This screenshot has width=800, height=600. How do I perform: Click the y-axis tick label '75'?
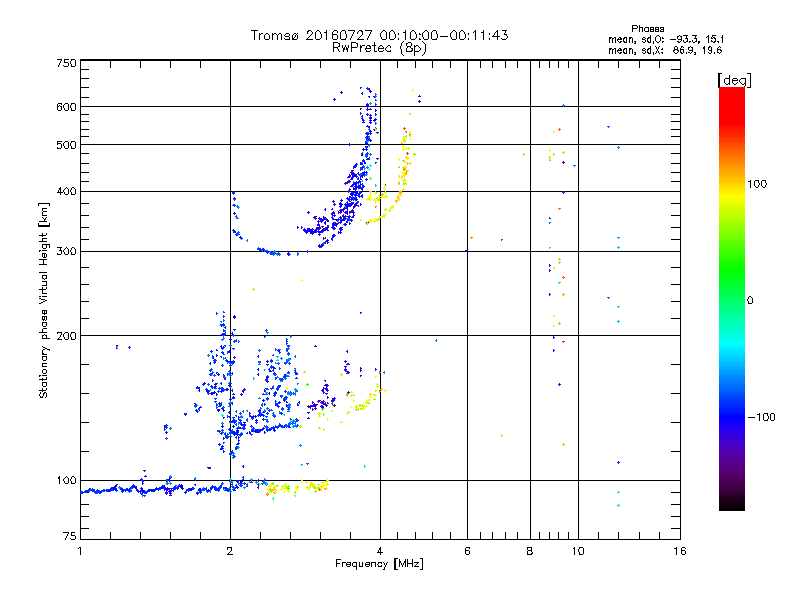70,536
